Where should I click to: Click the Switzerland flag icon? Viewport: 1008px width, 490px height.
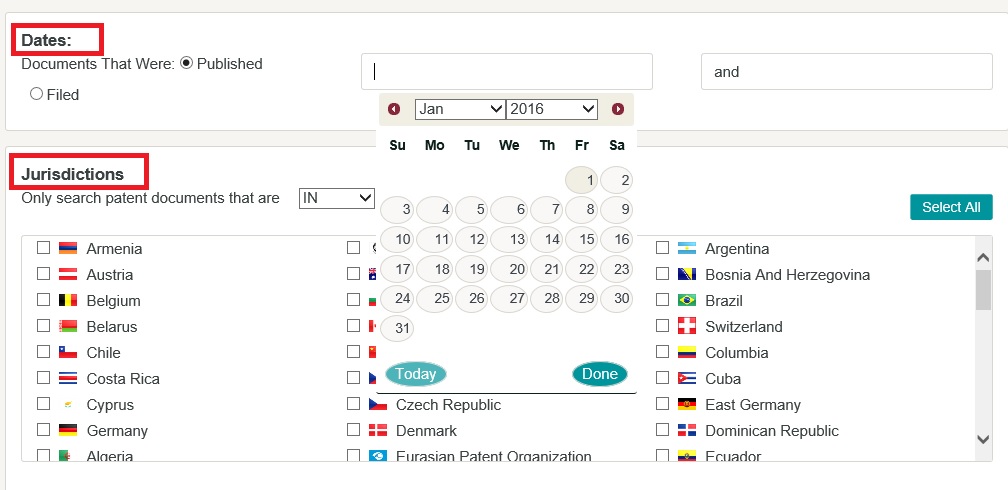point(687,326)
